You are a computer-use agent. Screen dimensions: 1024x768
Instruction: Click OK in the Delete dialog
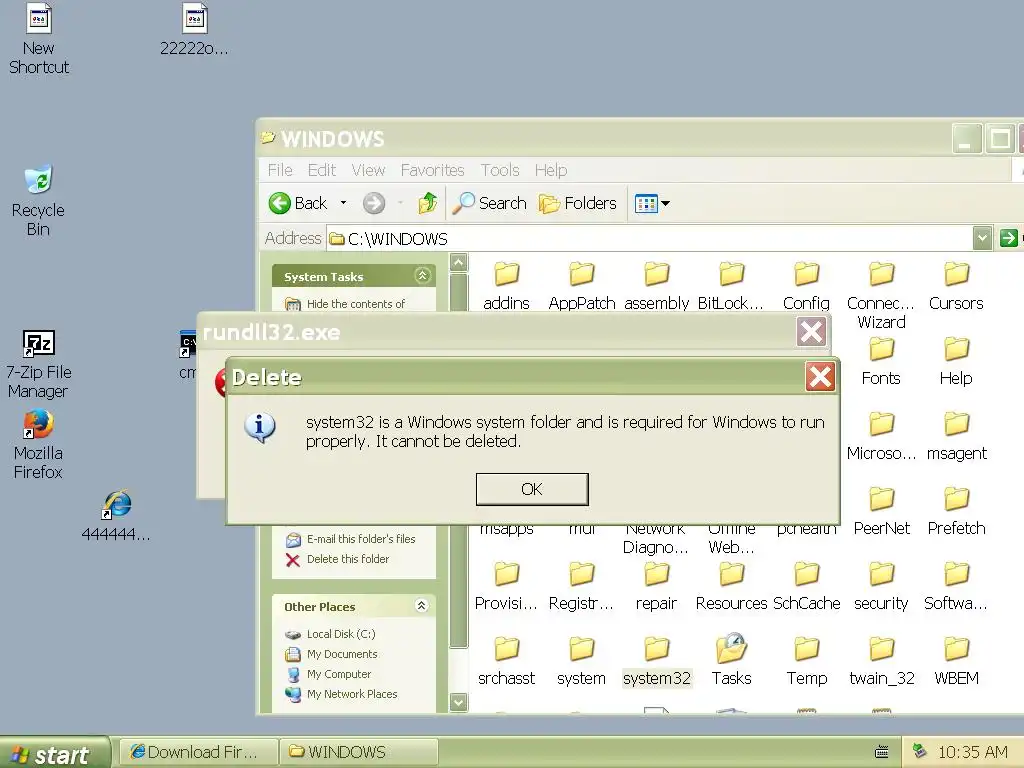(532, 489)
